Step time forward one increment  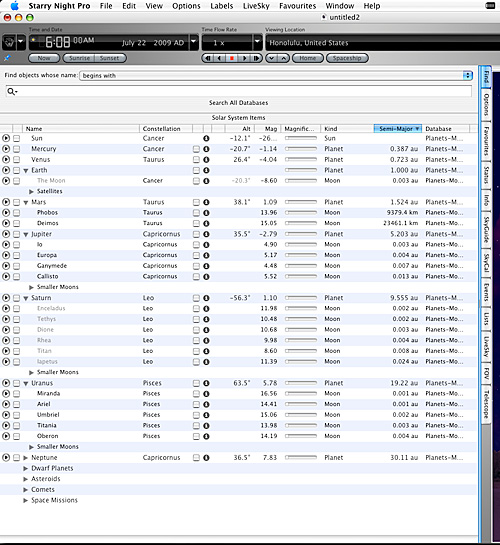point(256,58)
